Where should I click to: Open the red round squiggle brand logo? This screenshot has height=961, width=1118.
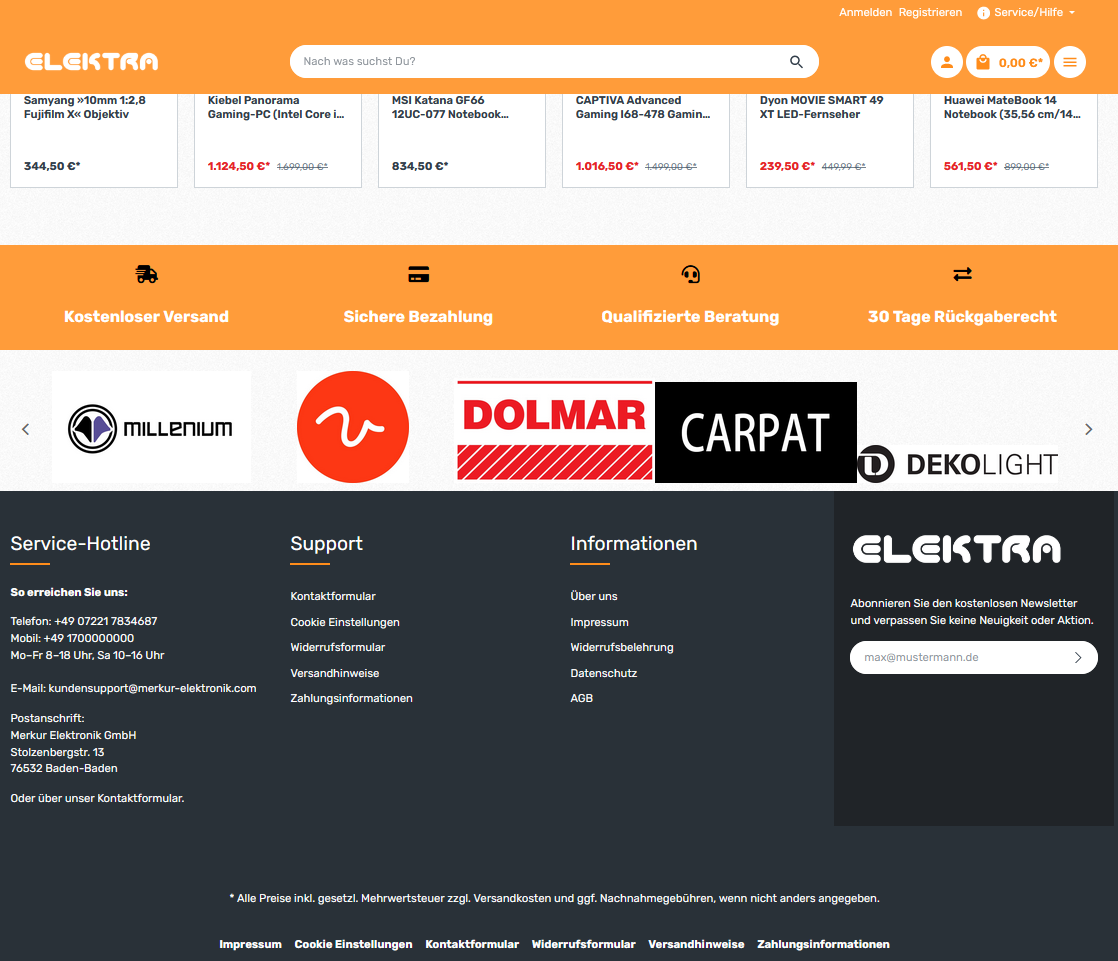[x=353, y=427]
